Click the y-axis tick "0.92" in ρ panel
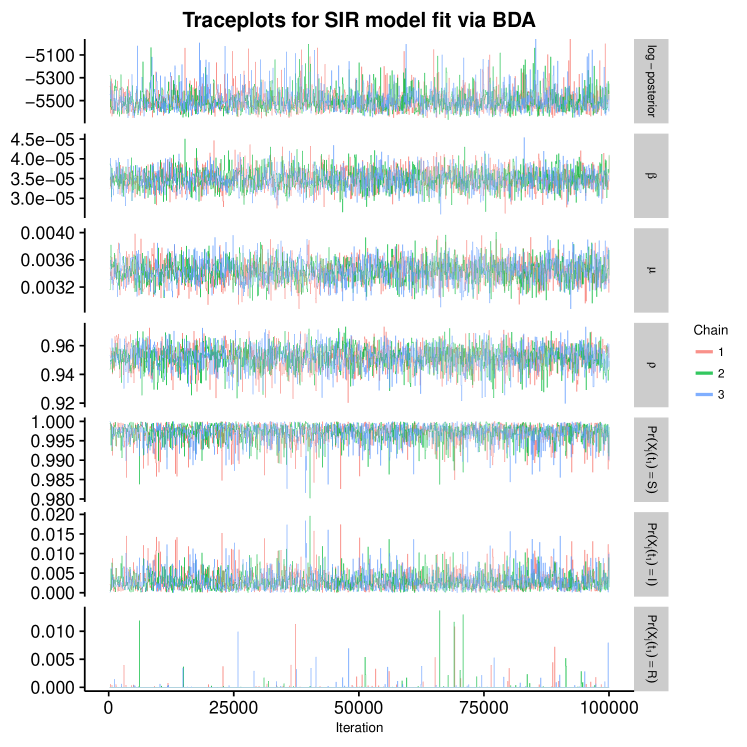 [58, 404]
